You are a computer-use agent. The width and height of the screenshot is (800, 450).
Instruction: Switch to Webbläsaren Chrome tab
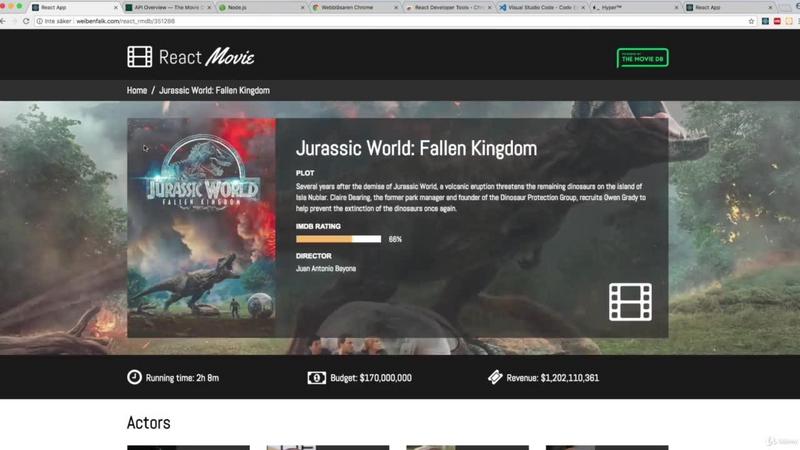click(x=355, y=8)
